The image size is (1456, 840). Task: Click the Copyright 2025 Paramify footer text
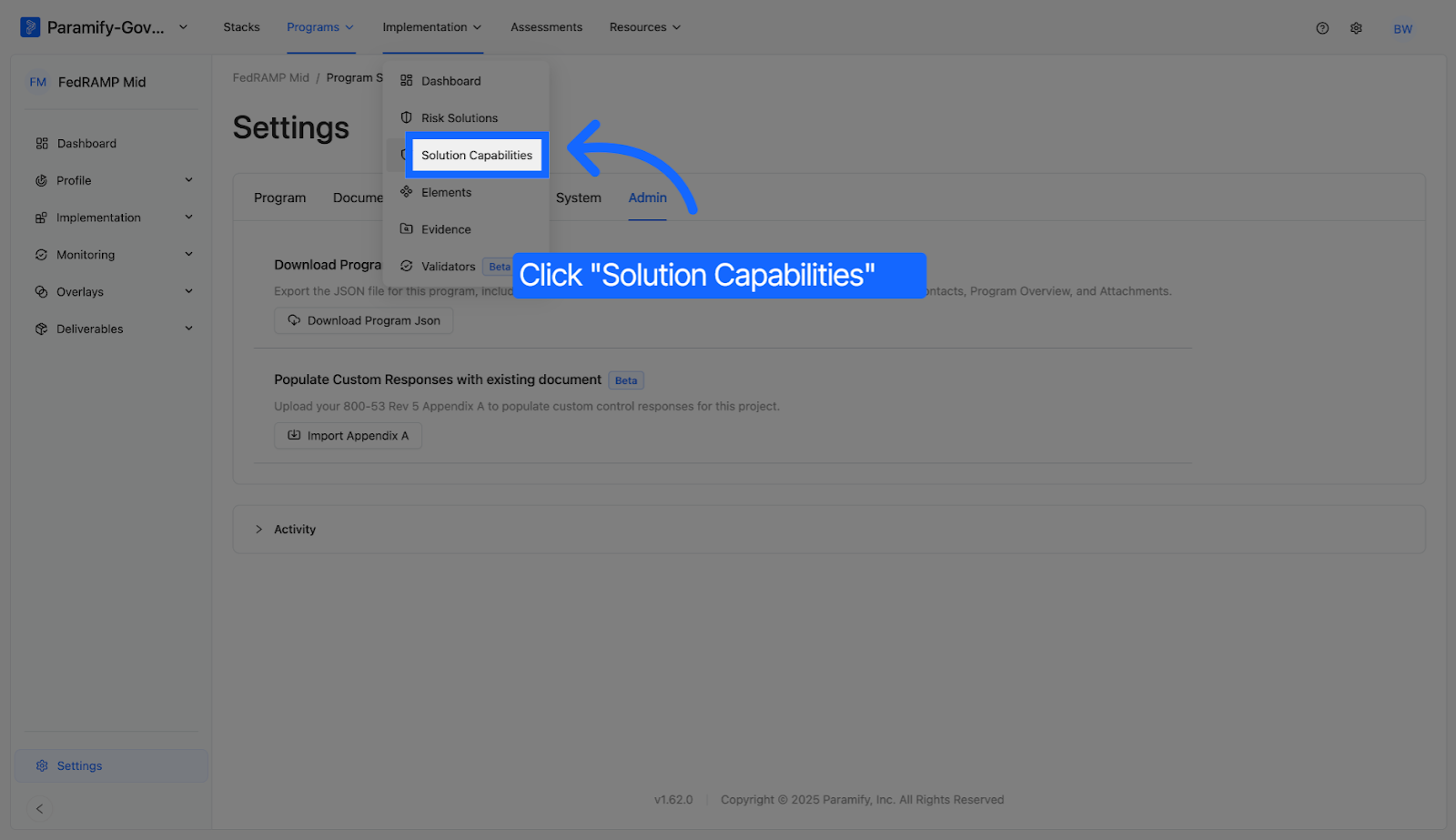click(863, 800)
